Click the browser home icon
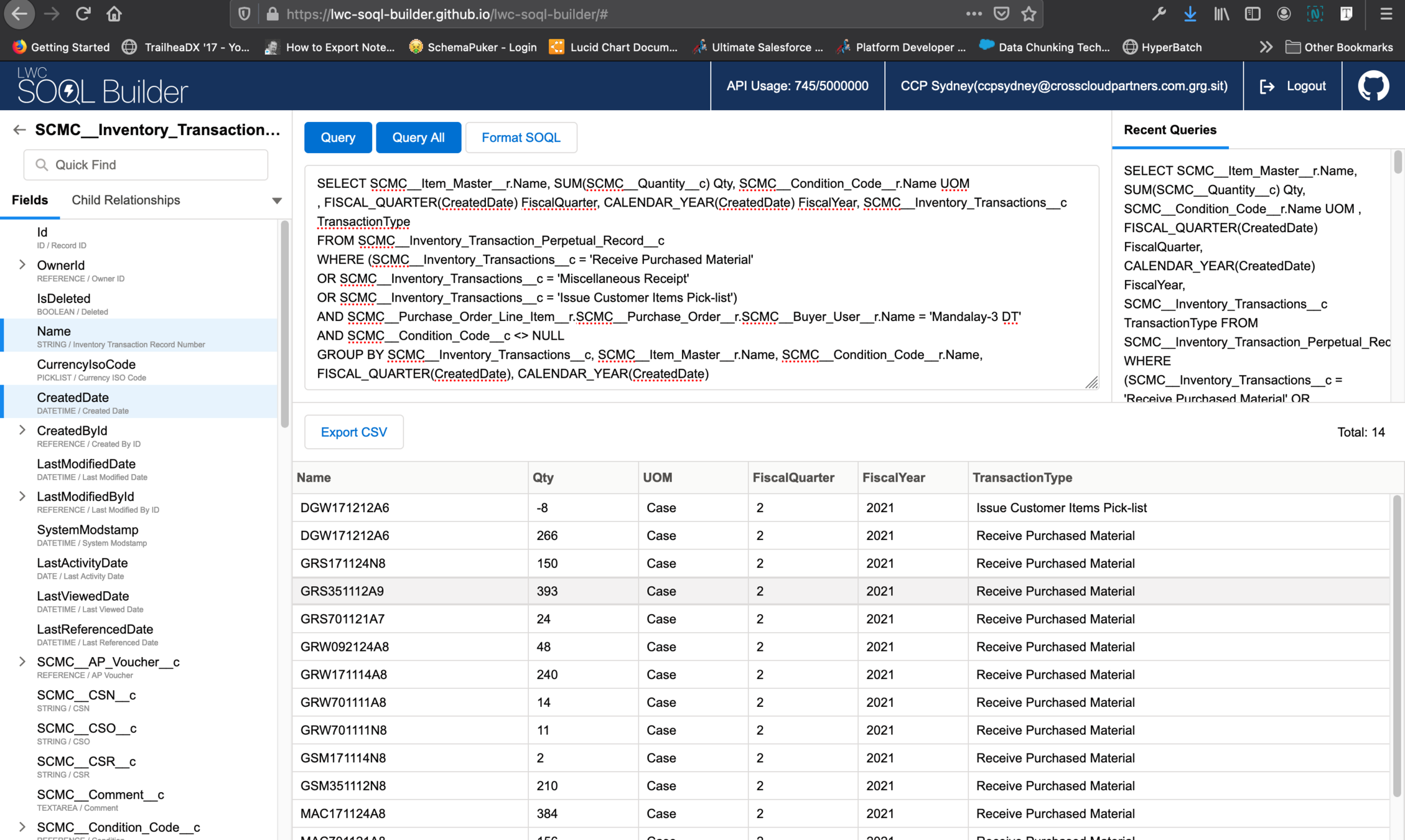Image resolution: width=1405 pixels, height=840 pixels. pyautogui.click(x=114, y=14)
